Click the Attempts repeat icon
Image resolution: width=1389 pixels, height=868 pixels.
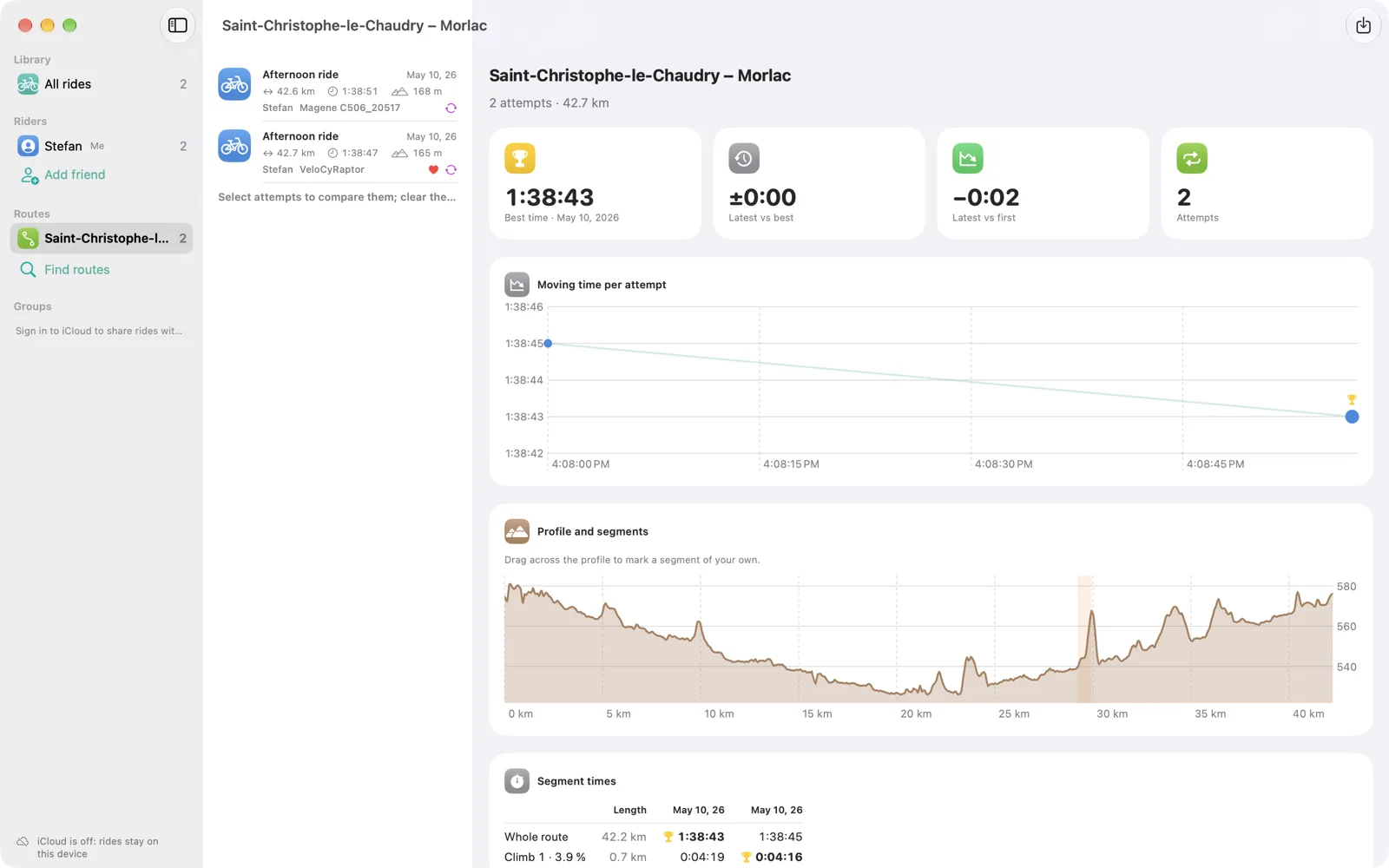1191,158
